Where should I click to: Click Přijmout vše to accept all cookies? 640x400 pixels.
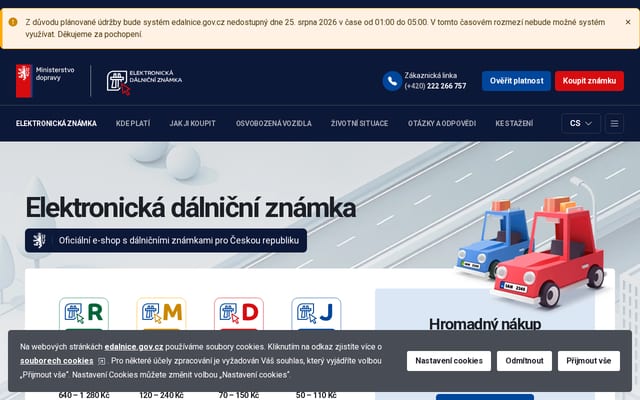coord(589,361)
